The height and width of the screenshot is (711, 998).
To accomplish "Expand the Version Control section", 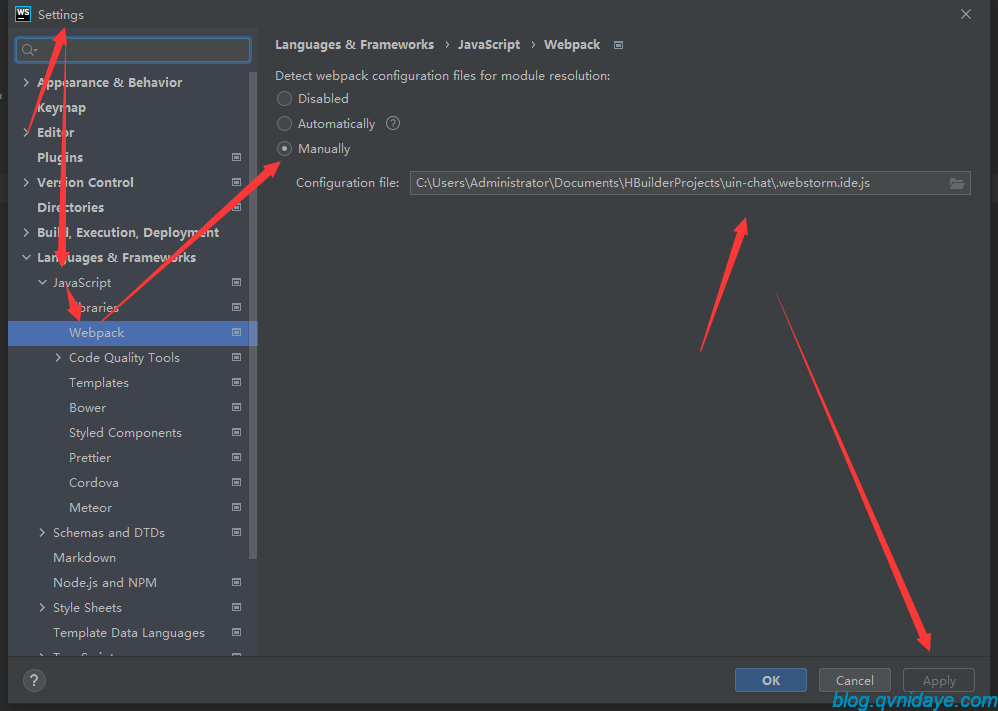I will tap(26, 182).
